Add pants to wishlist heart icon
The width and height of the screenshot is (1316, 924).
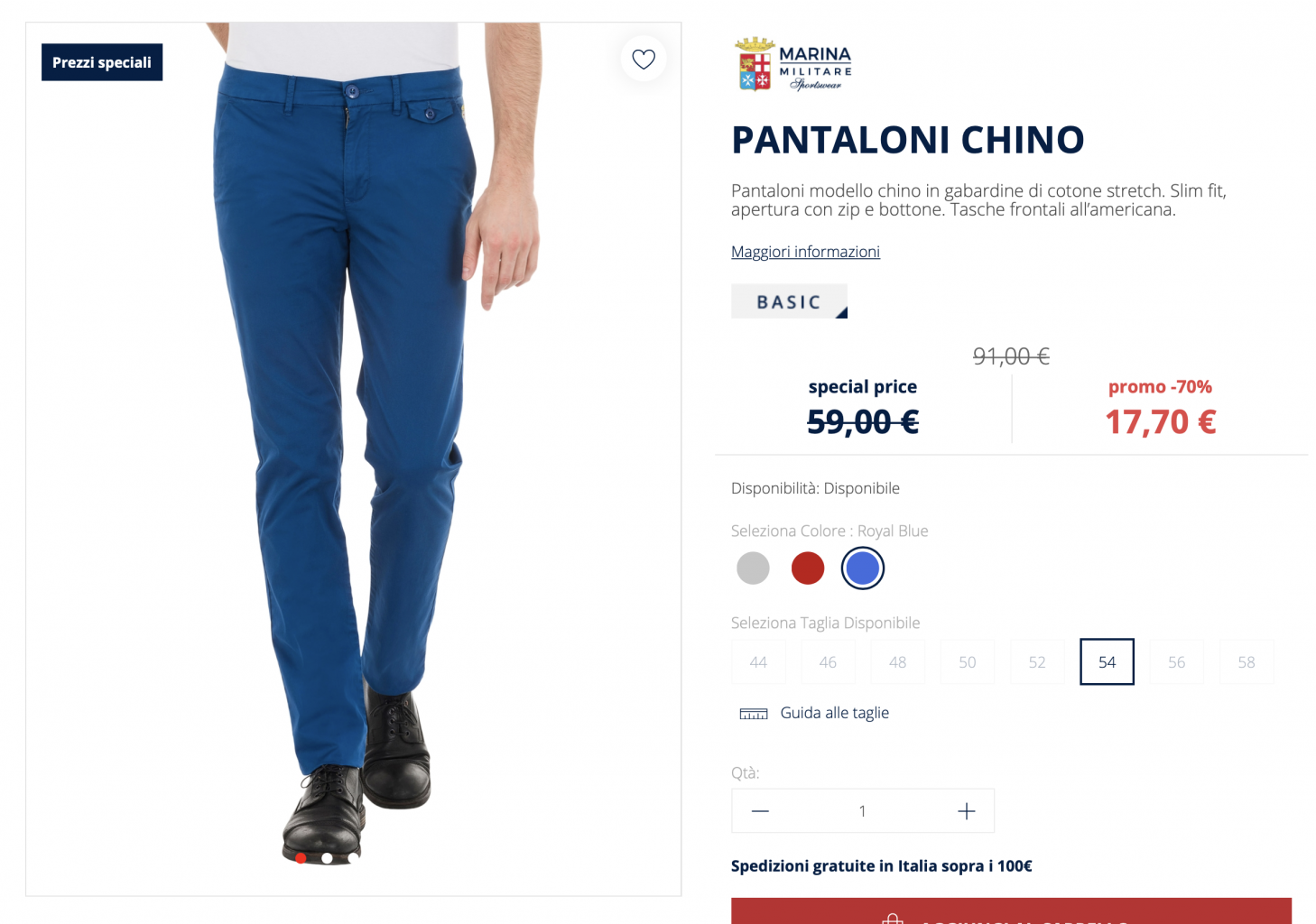click(644, 59)
